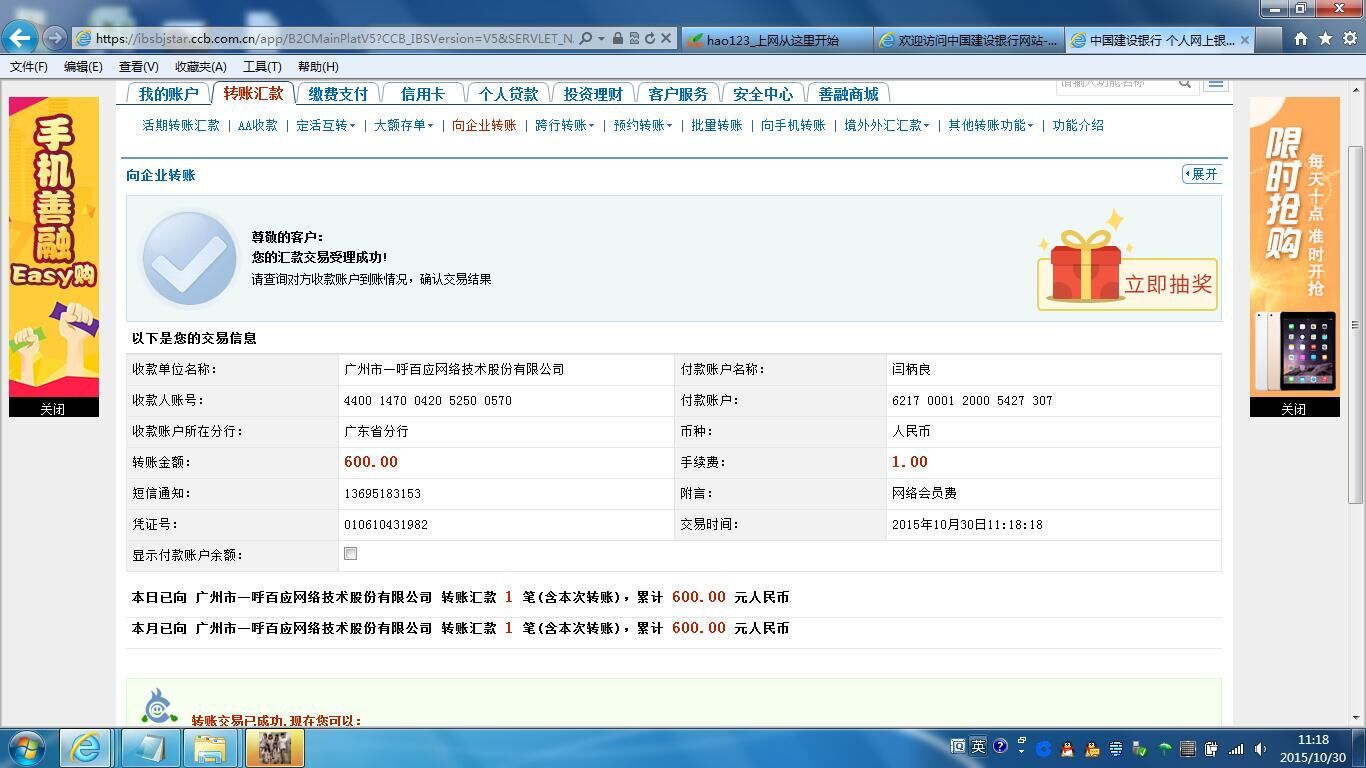Open network signal bars tray icon

pyautogui.click(x=1236, y=749)
